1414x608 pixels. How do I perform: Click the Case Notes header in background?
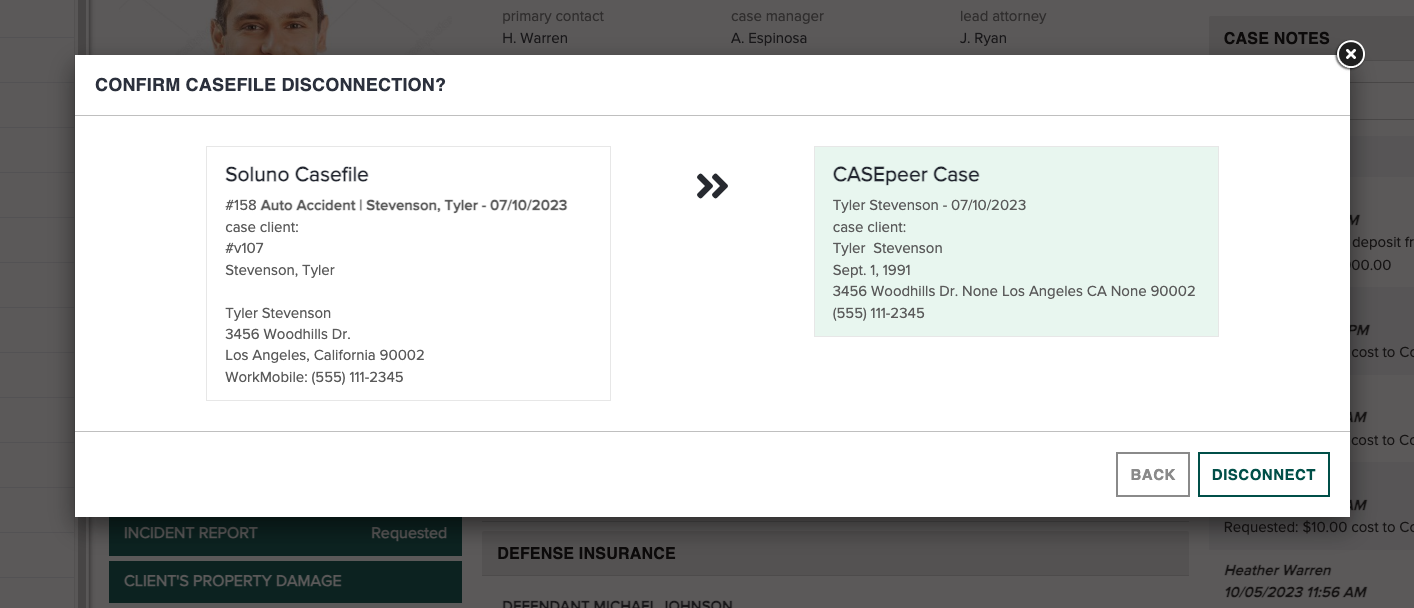click(x=1277, y=38)
